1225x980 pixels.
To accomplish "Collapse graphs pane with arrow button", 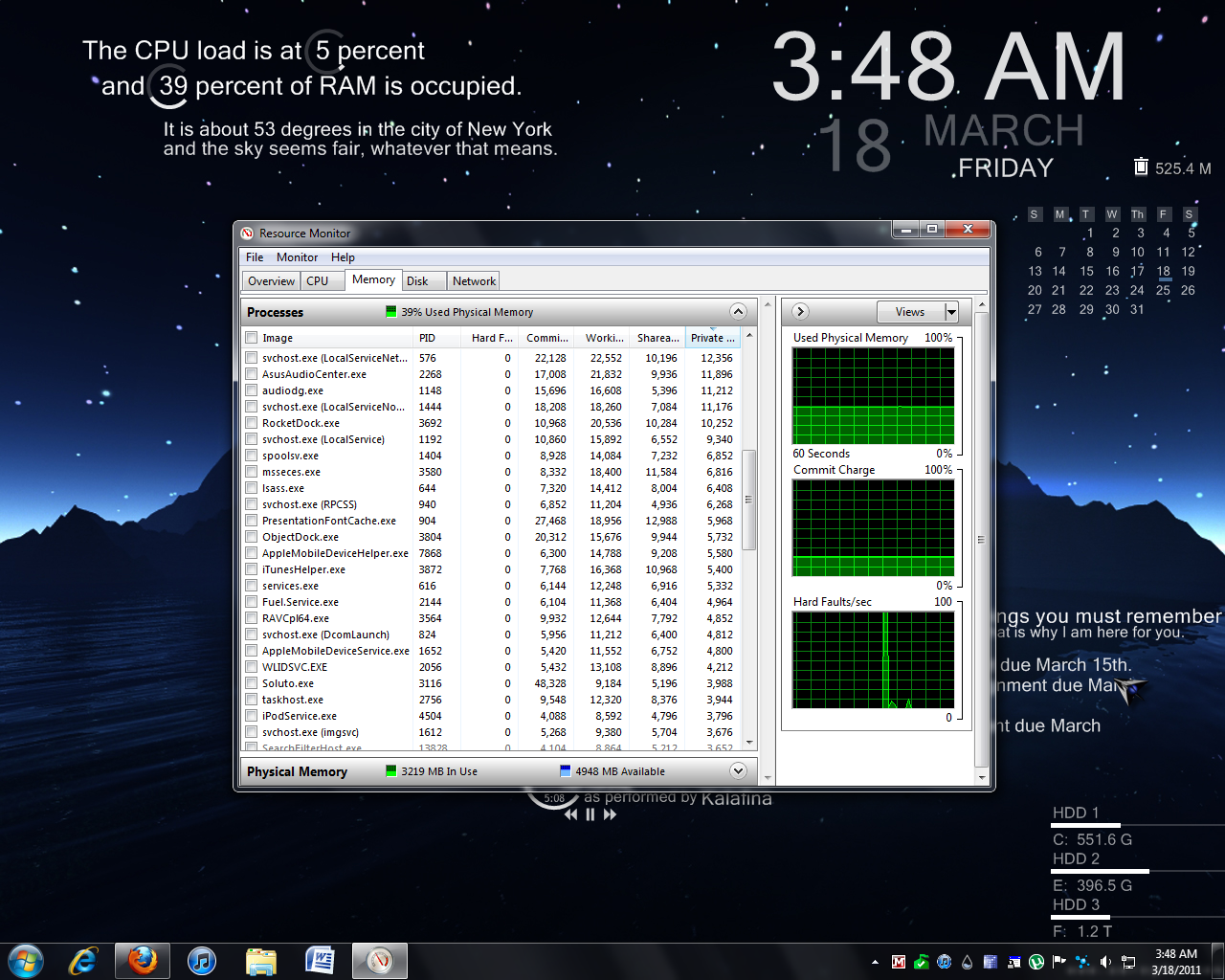I will (800, 311).
